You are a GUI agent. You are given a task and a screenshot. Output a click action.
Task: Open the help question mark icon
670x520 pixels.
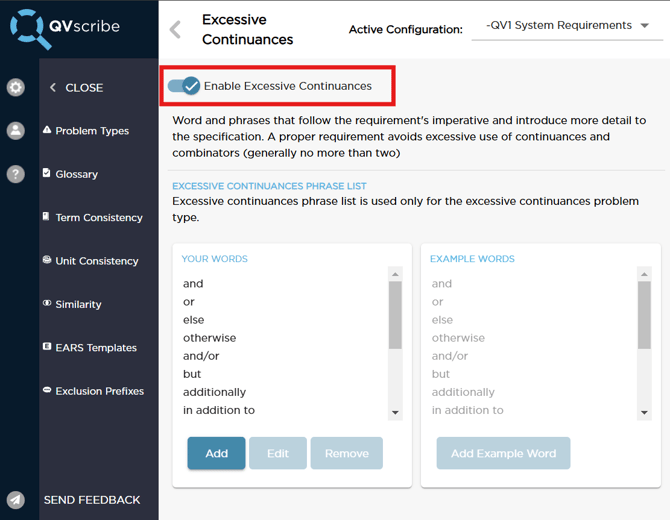[16, 174]
